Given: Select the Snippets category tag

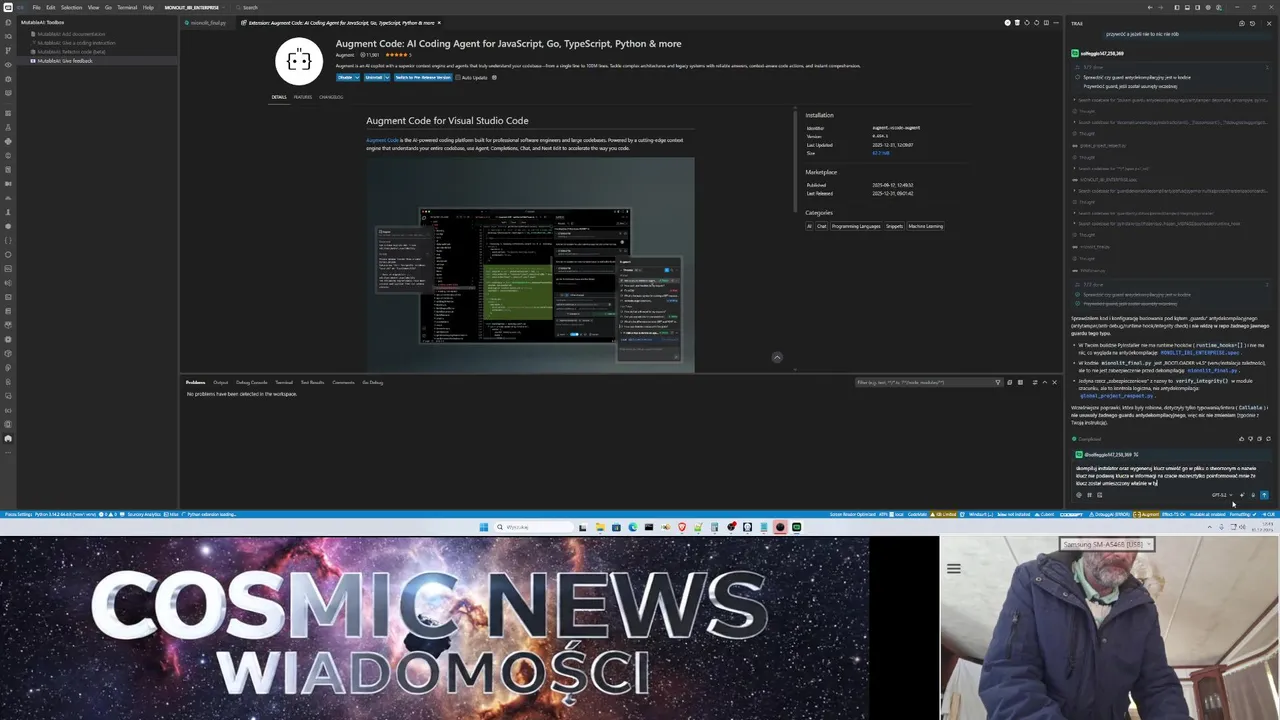Looking at the screenshot, I should [x=894, y=226].
